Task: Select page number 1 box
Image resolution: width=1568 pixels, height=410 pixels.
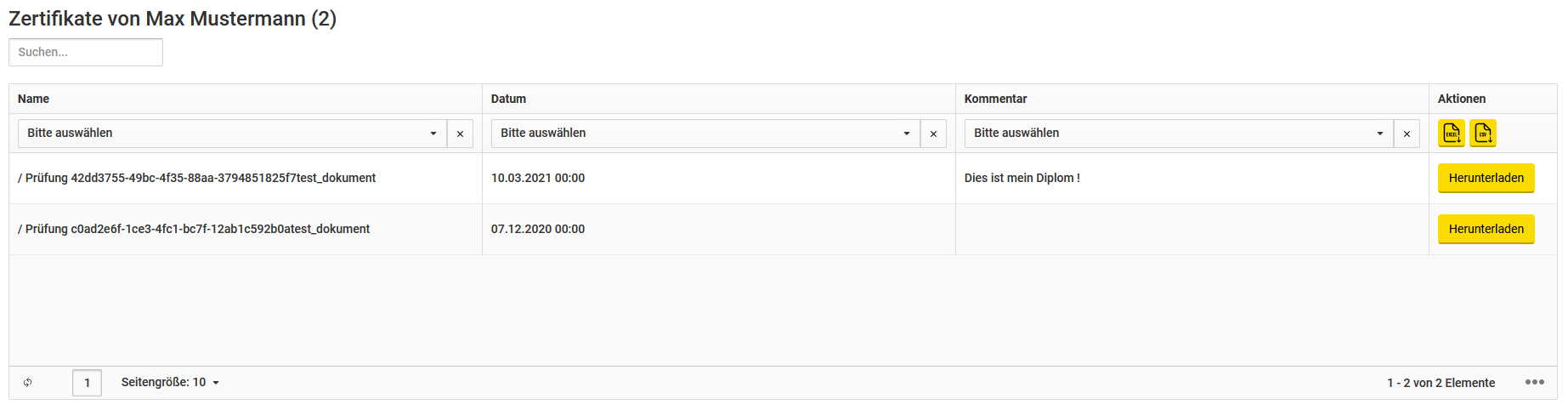Action: click(87, 383)
